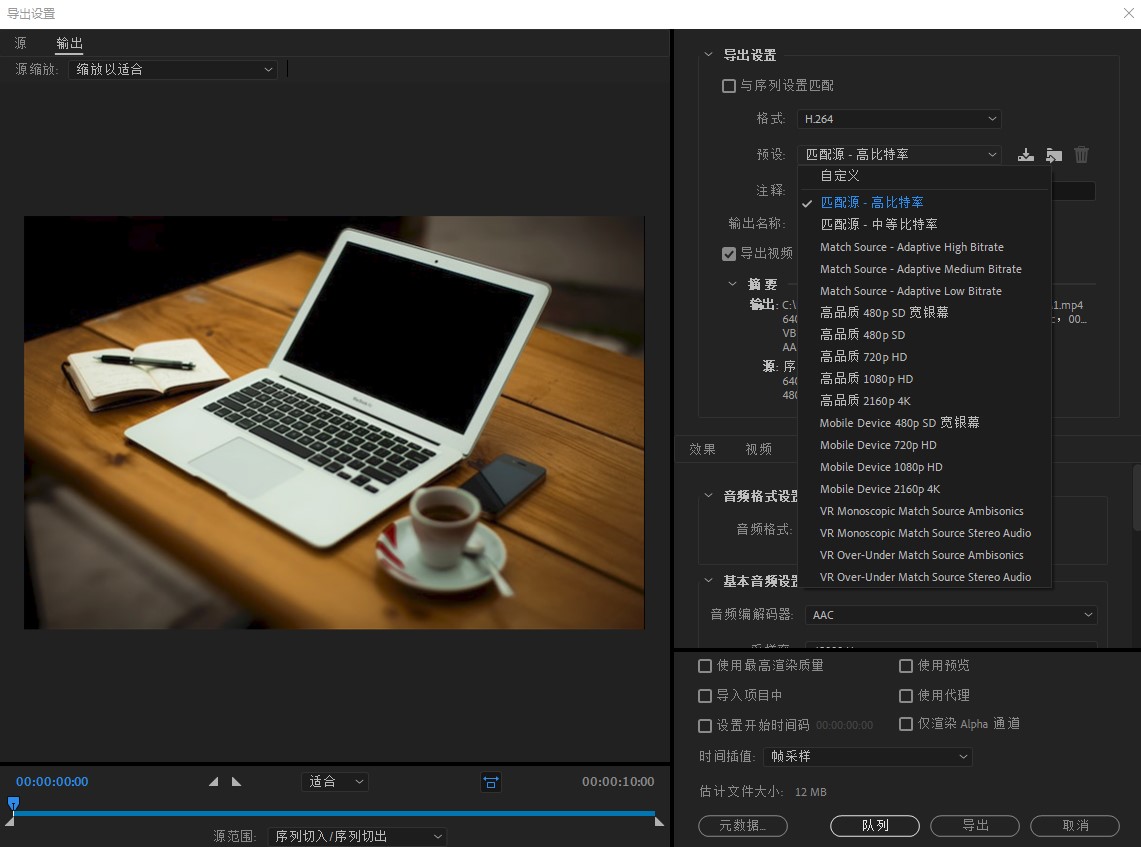Enable the 与序列设置匹配 checkbox

pyautogui.click(x=729, y=86)
